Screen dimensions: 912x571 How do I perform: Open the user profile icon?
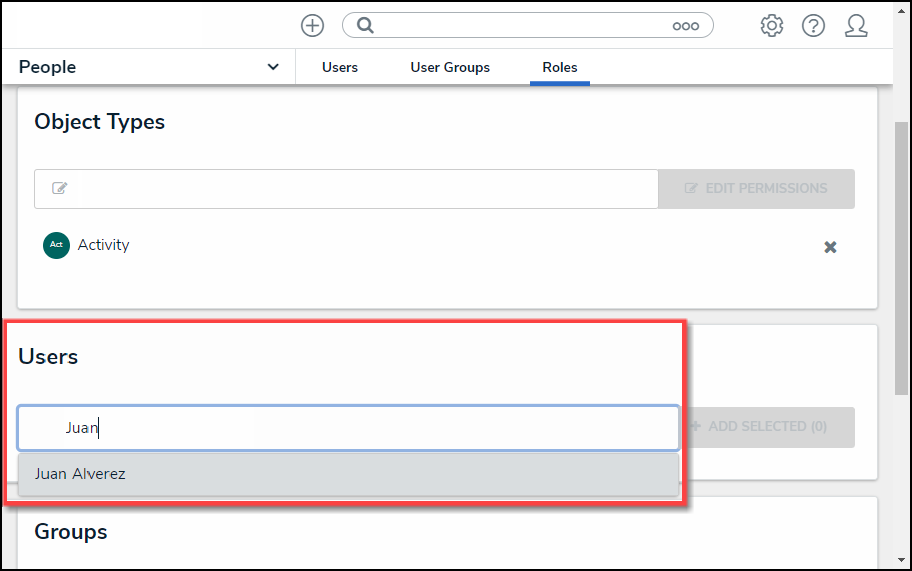pos(856,26)
